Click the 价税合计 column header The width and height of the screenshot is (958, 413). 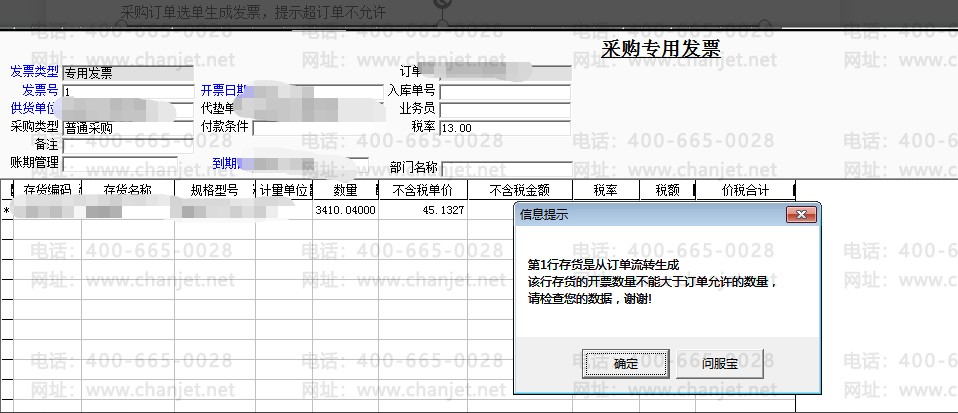745,190
